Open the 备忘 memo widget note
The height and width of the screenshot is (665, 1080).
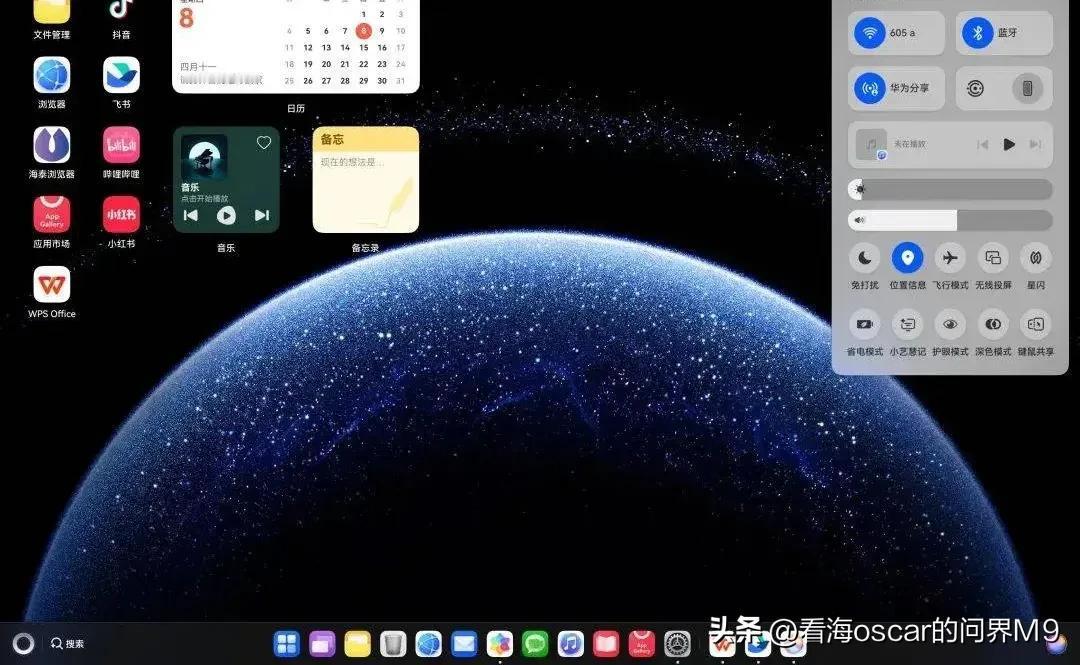tap(366, 179)
